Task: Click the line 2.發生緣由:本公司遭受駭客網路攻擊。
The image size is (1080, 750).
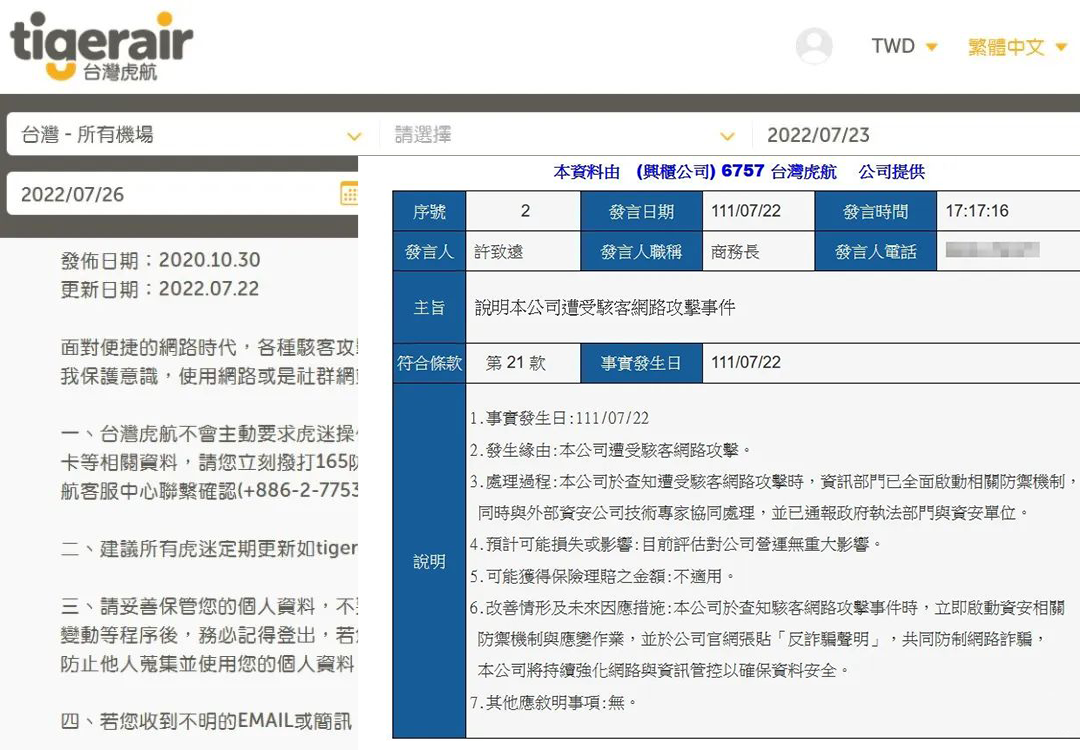Action: tap(610, 450)
